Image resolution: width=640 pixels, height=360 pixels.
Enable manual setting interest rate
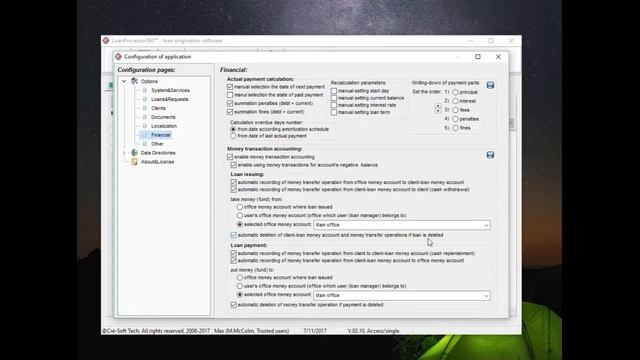[x=334, y=105]
